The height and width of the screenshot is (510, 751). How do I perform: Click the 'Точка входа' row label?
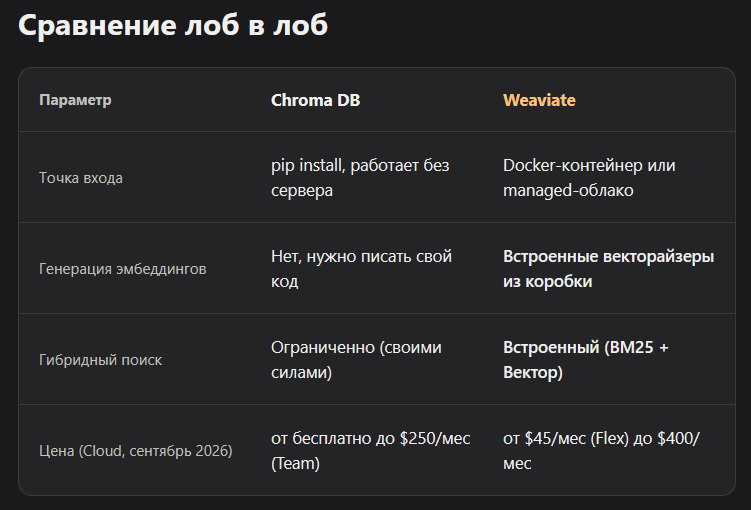pyautogui.click(x=81, y=178)
